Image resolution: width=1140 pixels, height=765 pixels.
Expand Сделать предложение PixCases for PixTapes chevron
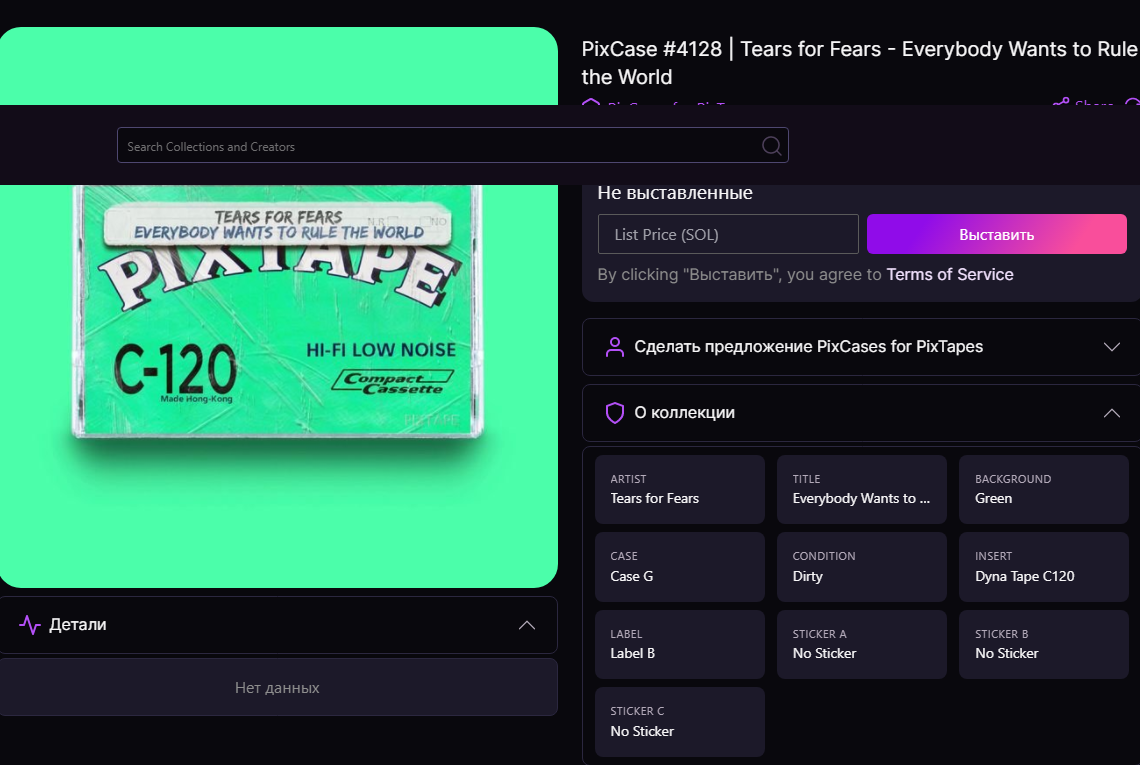point(1111,346)
